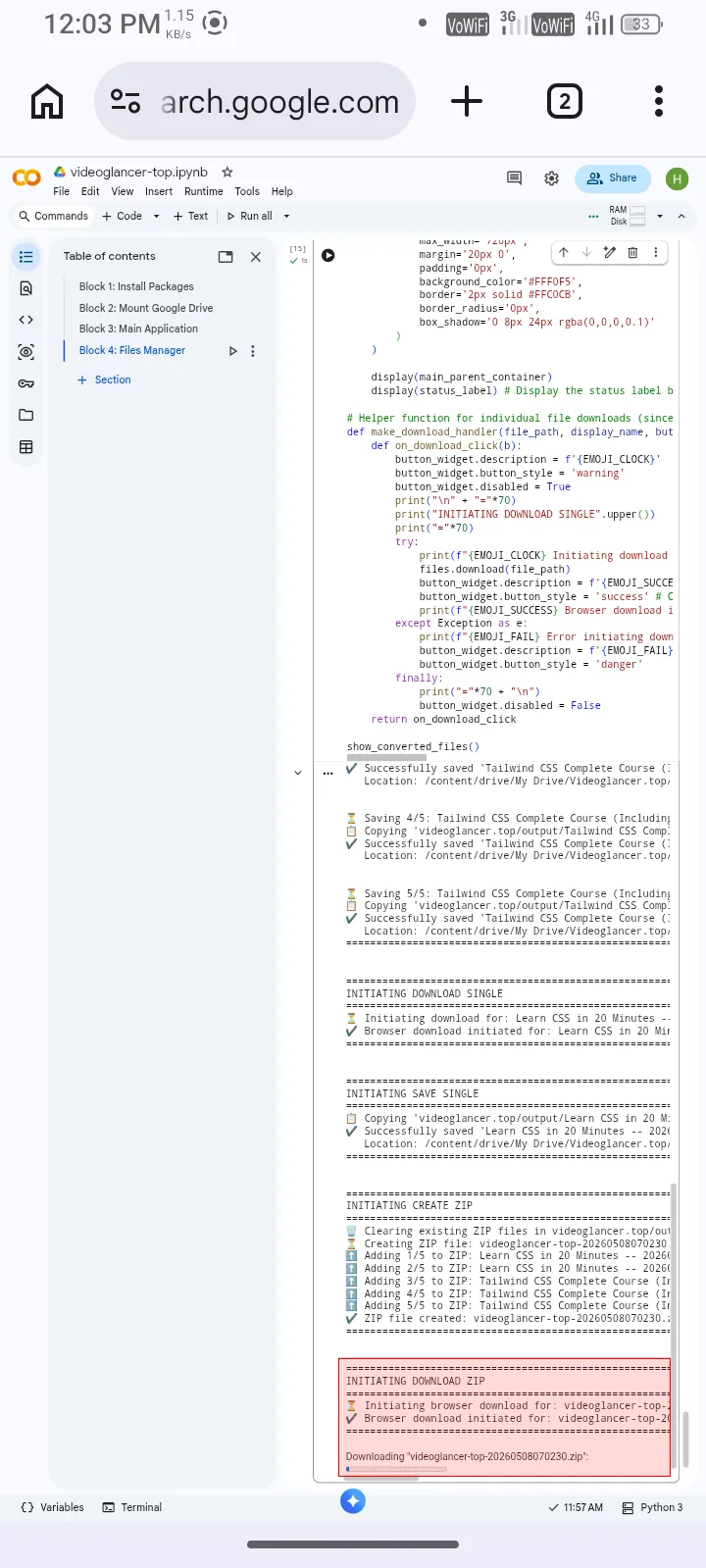Open the Help menu

(282, 191)
